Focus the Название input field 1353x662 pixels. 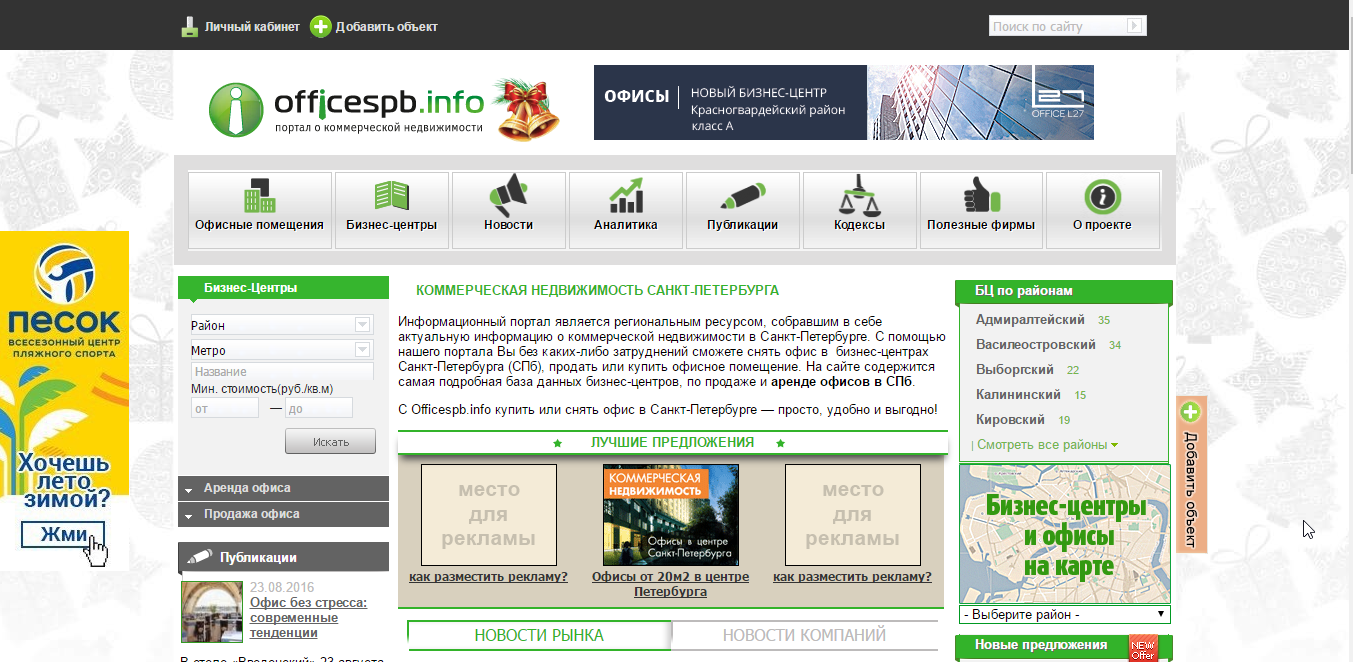[x=281, y=371]
